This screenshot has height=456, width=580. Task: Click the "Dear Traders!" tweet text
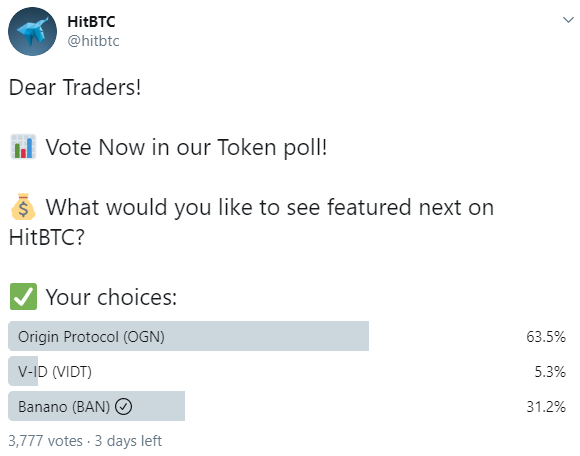(x=75, y=87)
